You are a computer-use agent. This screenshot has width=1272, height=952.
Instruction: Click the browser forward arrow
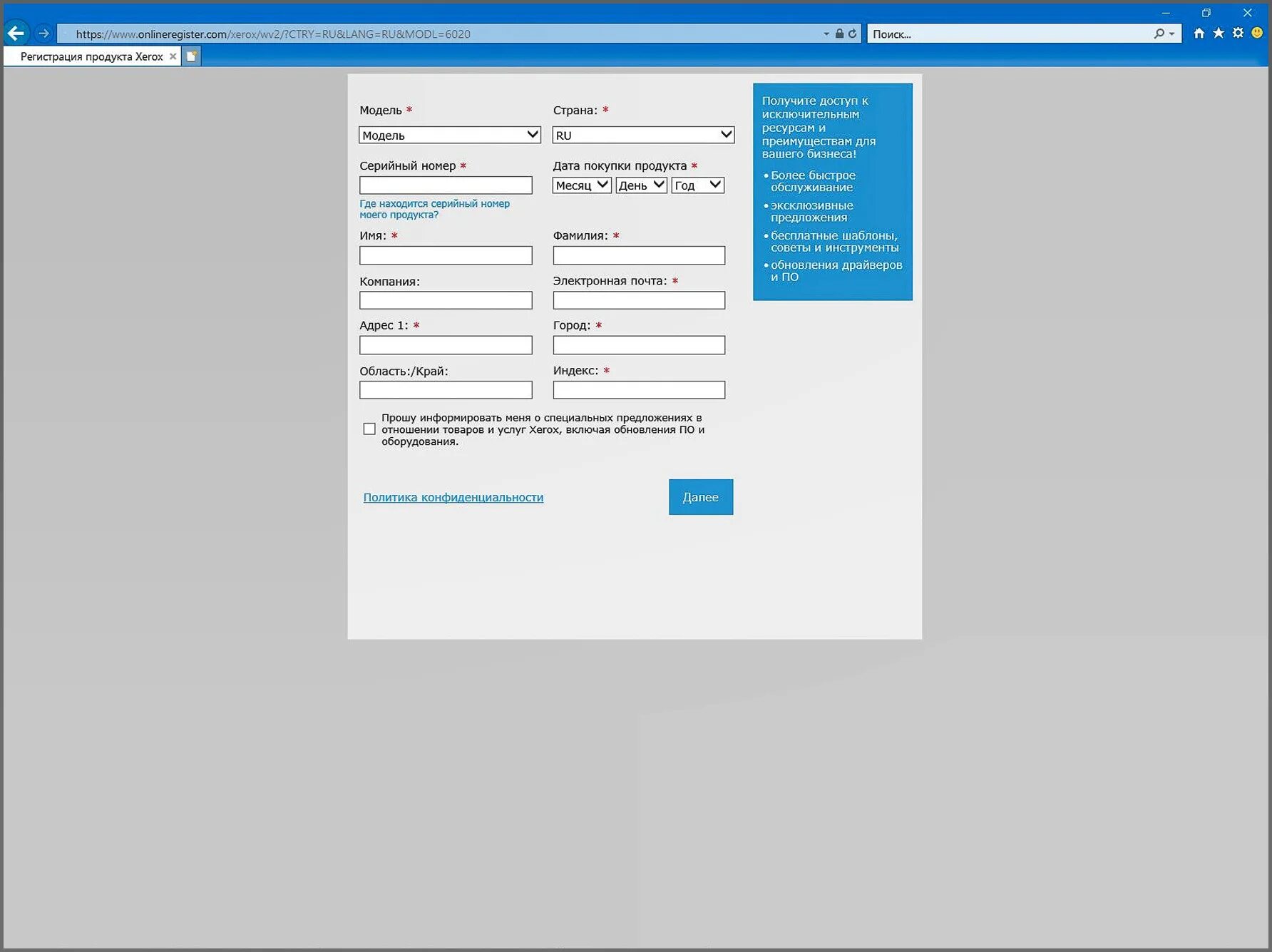click(x=43, y=34)
